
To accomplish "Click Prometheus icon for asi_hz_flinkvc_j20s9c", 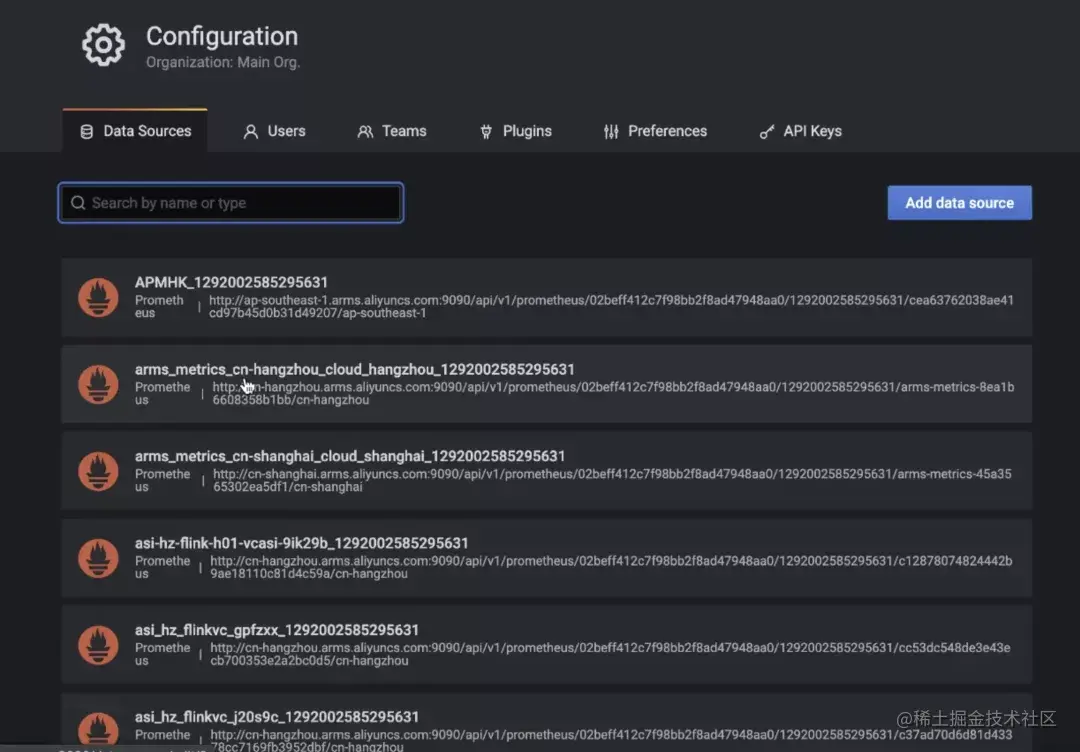I will [x=98, y=731].
